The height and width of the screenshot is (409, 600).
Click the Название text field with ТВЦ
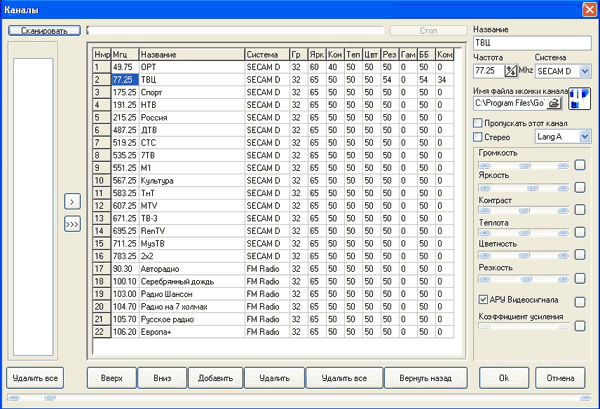coord(532,43)
